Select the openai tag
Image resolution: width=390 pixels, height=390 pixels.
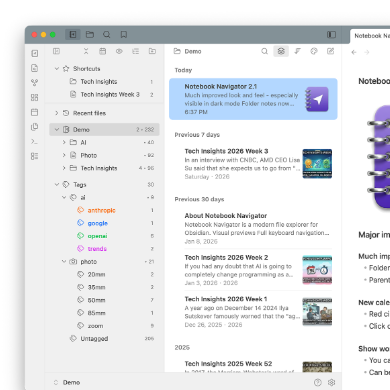point(104,236)
